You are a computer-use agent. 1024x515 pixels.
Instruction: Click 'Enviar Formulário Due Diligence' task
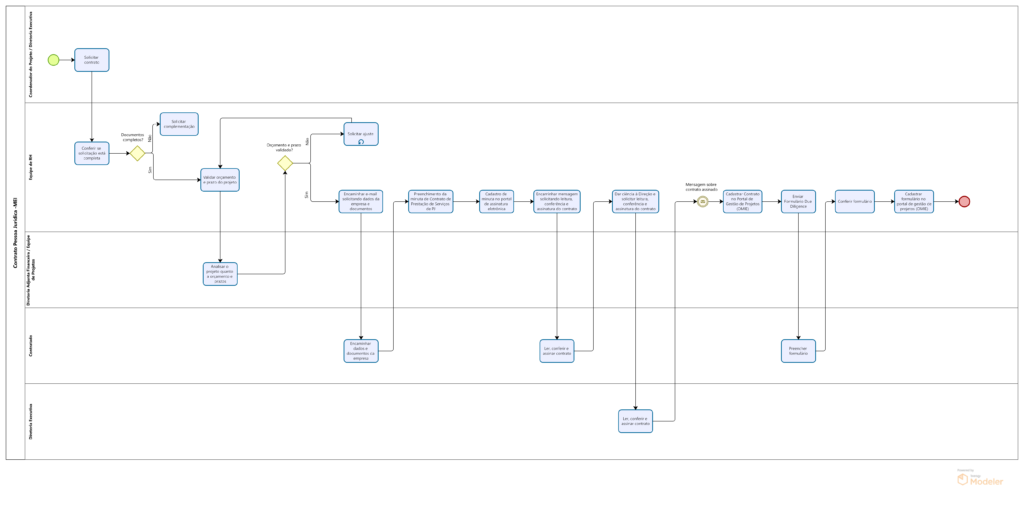798,201
